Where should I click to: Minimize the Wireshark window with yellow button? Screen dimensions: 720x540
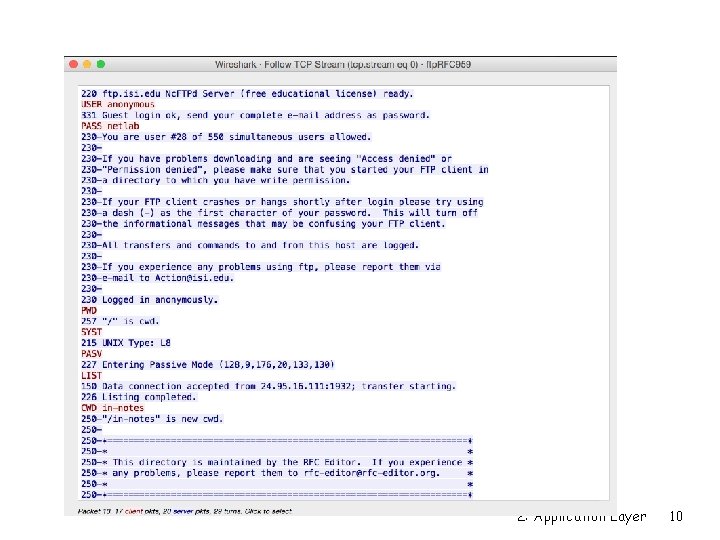(x=87, y=64)
